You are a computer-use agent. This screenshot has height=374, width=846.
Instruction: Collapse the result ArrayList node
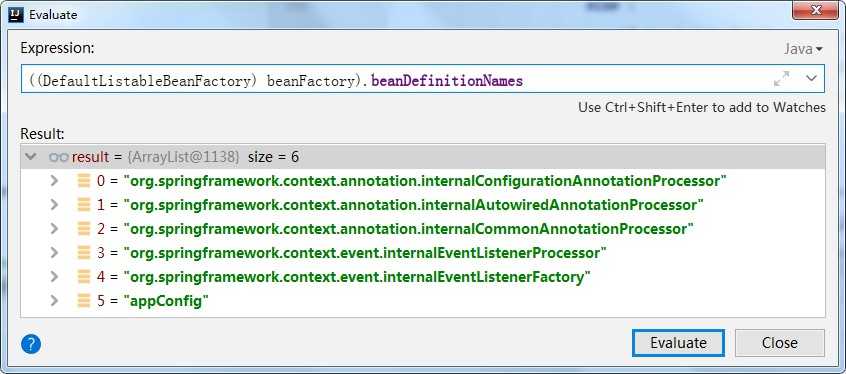tap(31, 157)
